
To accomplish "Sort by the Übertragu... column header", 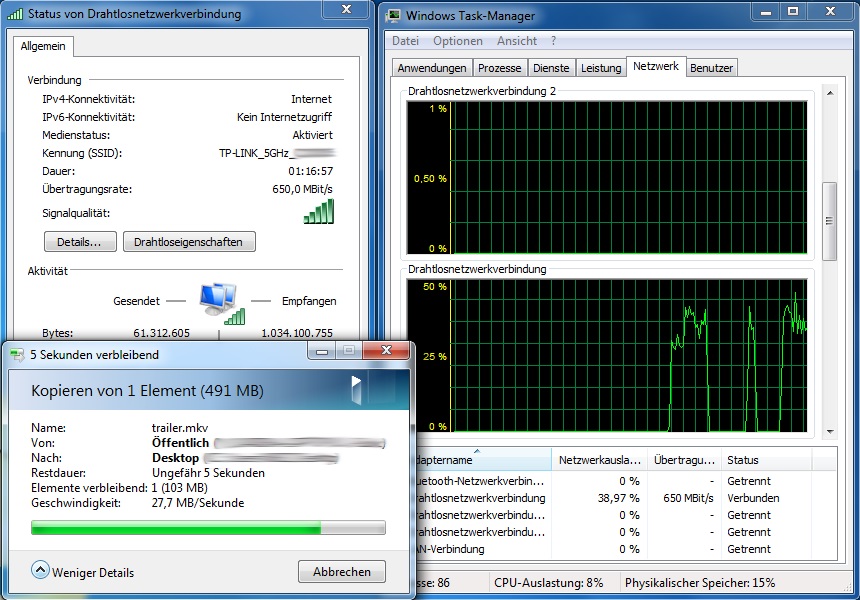I will pos(684,460).
